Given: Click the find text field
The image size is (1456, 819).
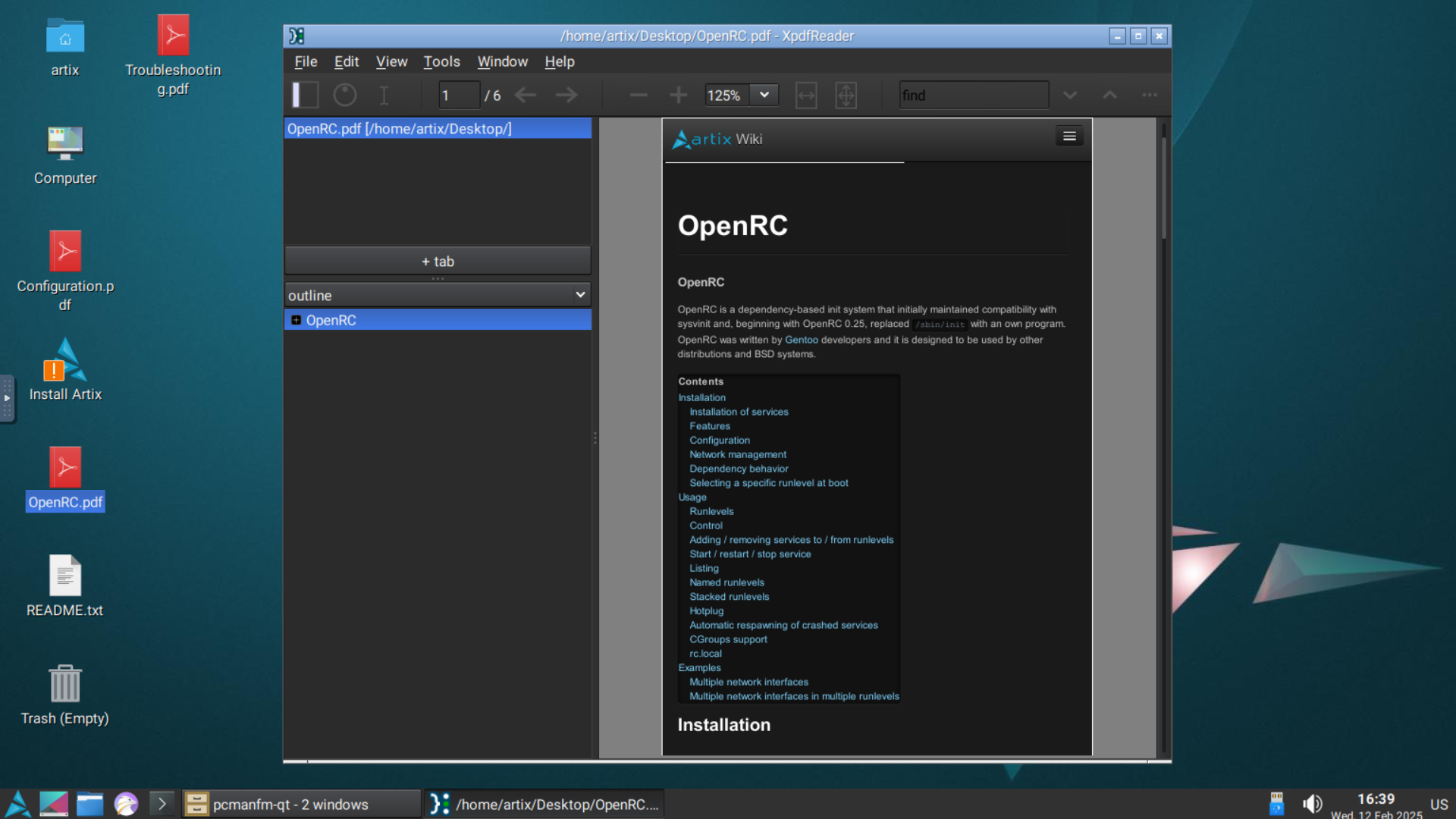Looking at the screenshot, I should pos(974,96).
